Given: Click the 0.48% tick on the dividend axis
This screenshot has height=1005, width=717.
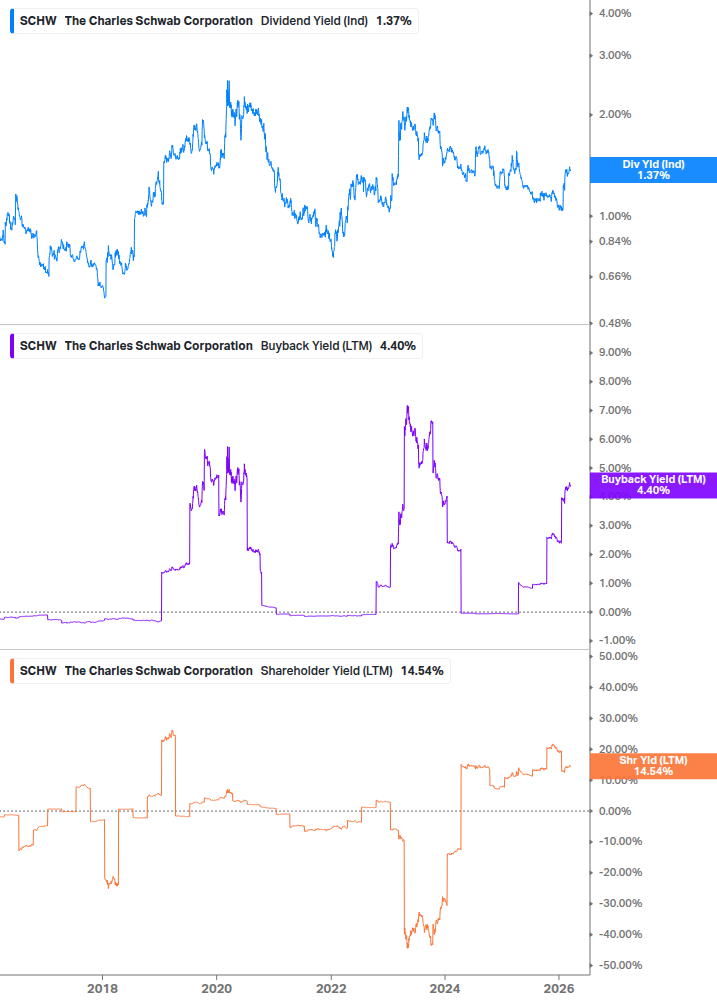Looking at the screenshot, I should click(615, 324).
